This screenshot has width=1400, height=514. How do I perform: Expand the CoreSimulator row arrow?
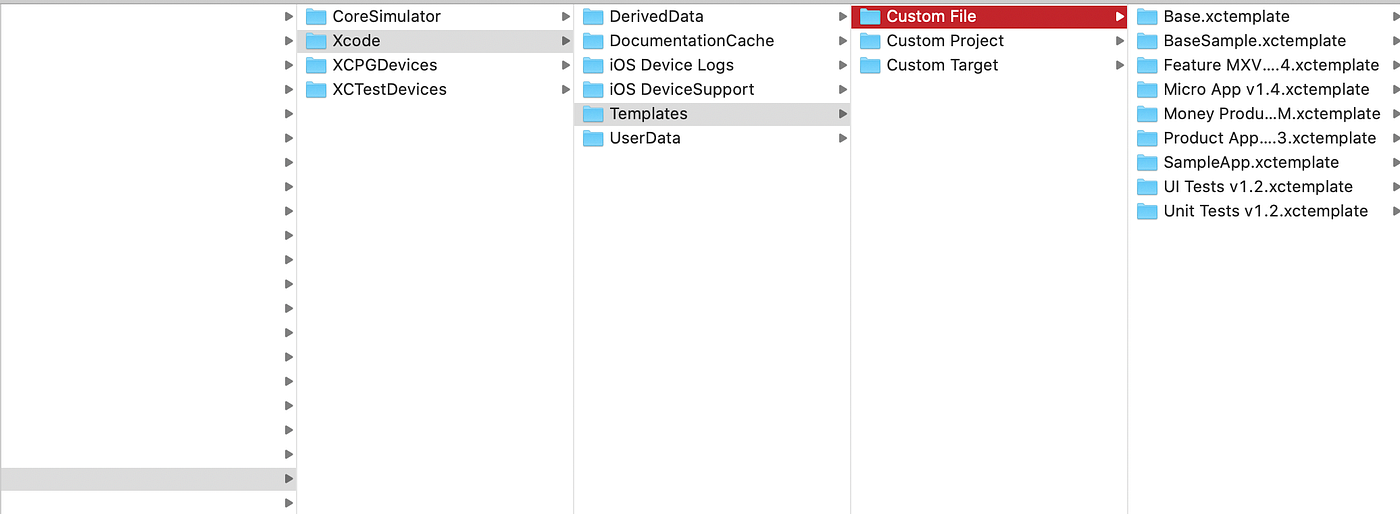pyautogui.click(x=566, y=17)
